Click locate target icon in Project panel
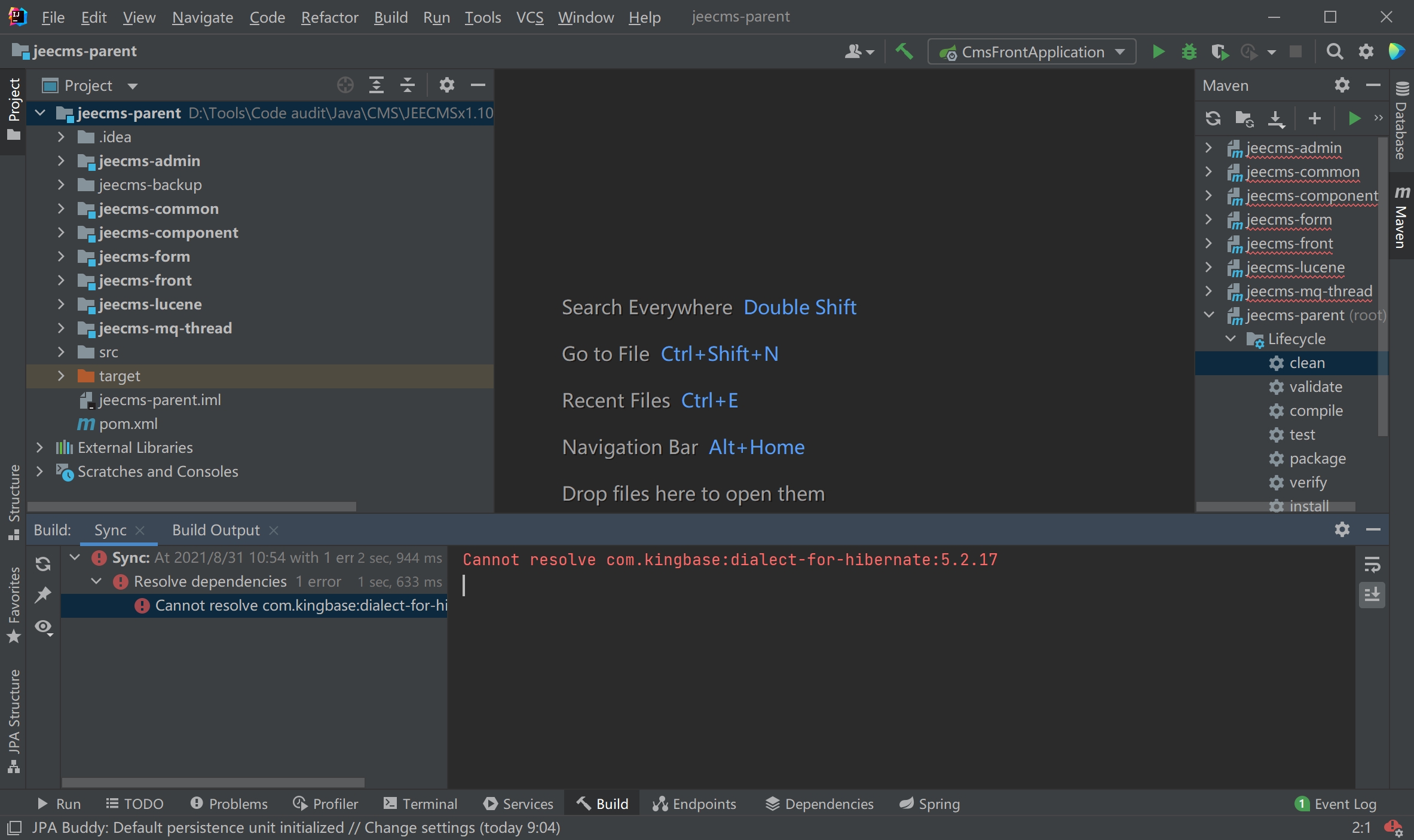Image resolution: width=1414 pixels, height=840 pixels. (x=345, y=85)
